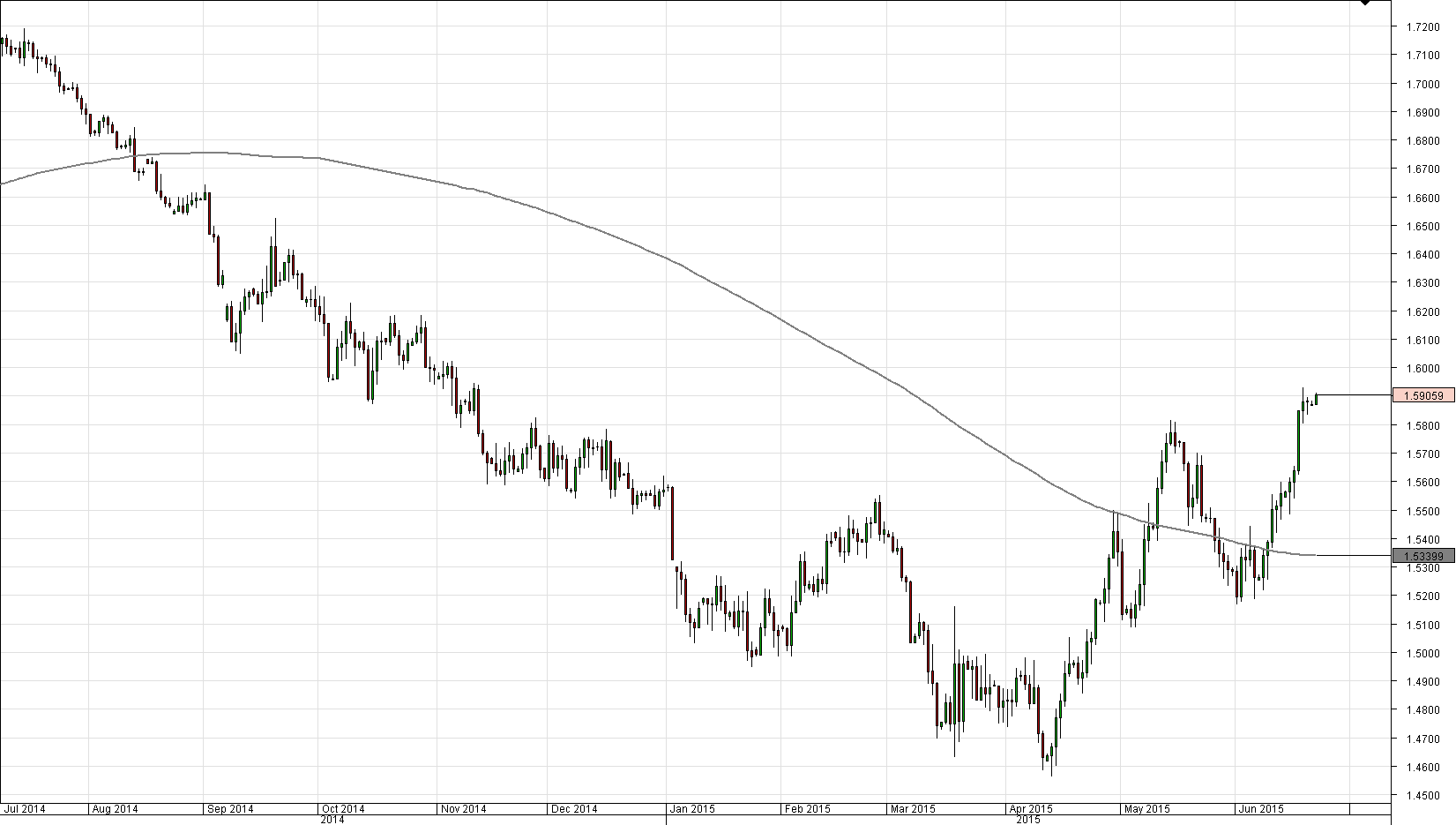
Task: Click the moving average value tag 1.53399
Action: pos(1422,556)
